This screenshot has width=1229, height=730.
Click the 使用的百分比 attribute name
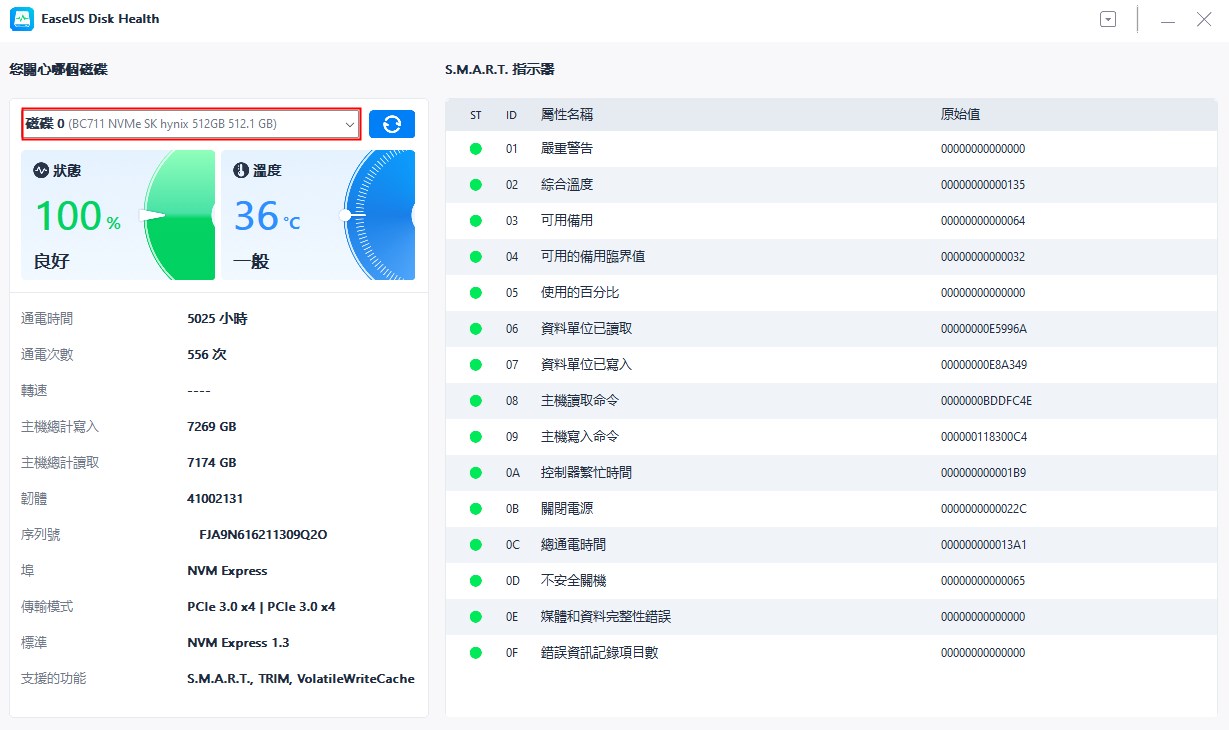[580, 293]
